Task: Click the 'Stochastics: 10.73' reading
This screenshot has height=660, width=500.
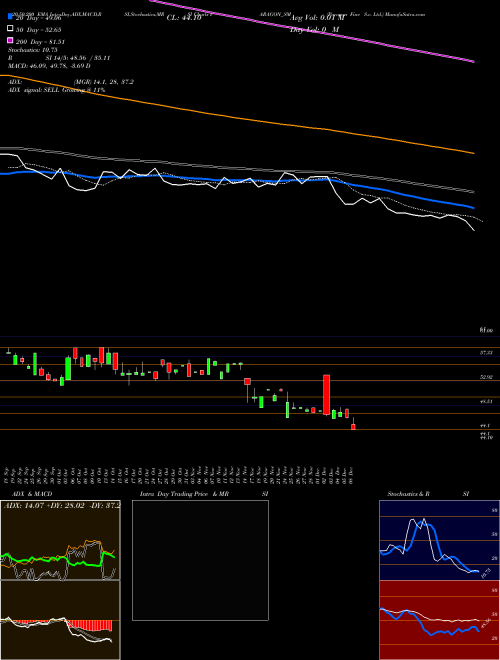Action: pos(31,50)
